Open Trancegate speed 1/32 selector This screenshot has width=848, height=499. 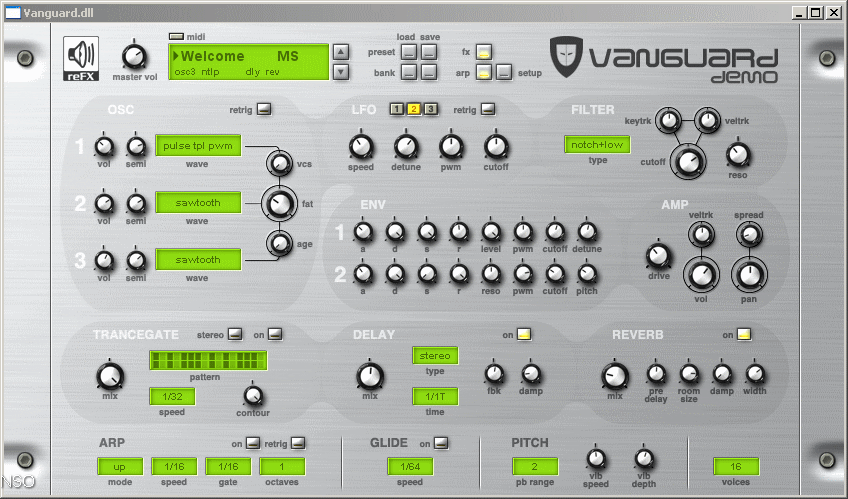[x=172, y=396]
